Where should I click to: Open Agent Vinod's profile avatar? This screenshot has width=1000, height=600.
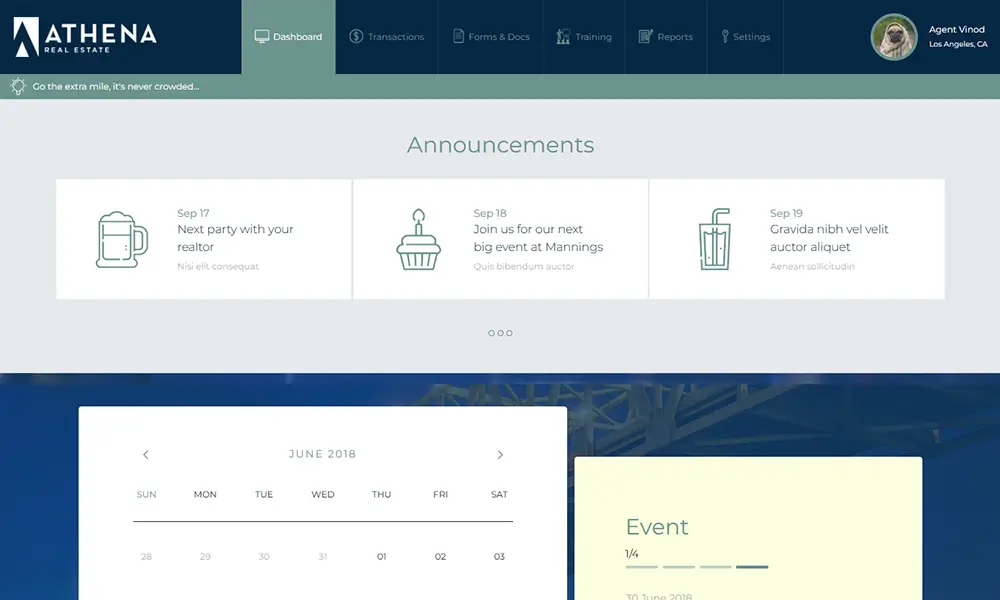(893, 37)
